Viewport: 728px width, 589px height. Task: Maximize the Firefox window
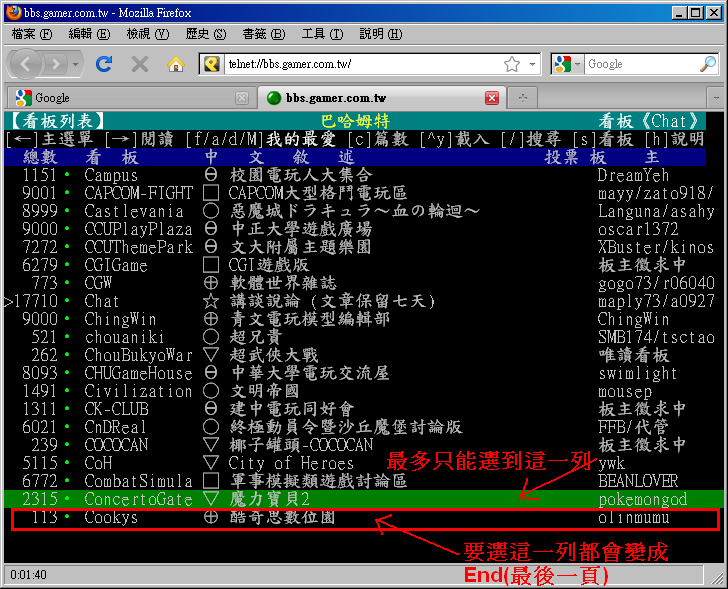coord(696,13)
